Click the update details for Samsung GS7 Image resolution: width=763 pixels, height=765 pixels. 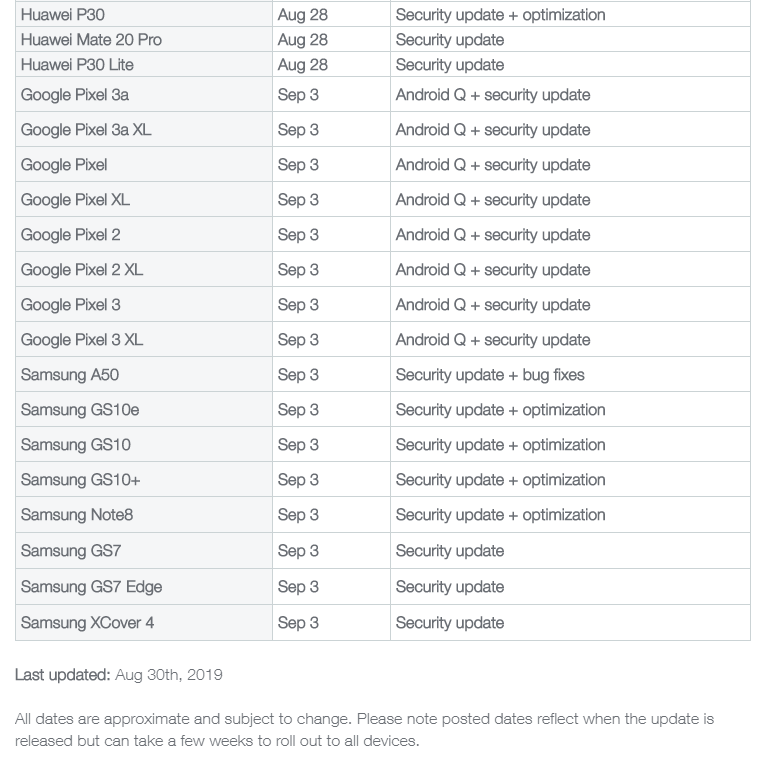coord(450,551)
